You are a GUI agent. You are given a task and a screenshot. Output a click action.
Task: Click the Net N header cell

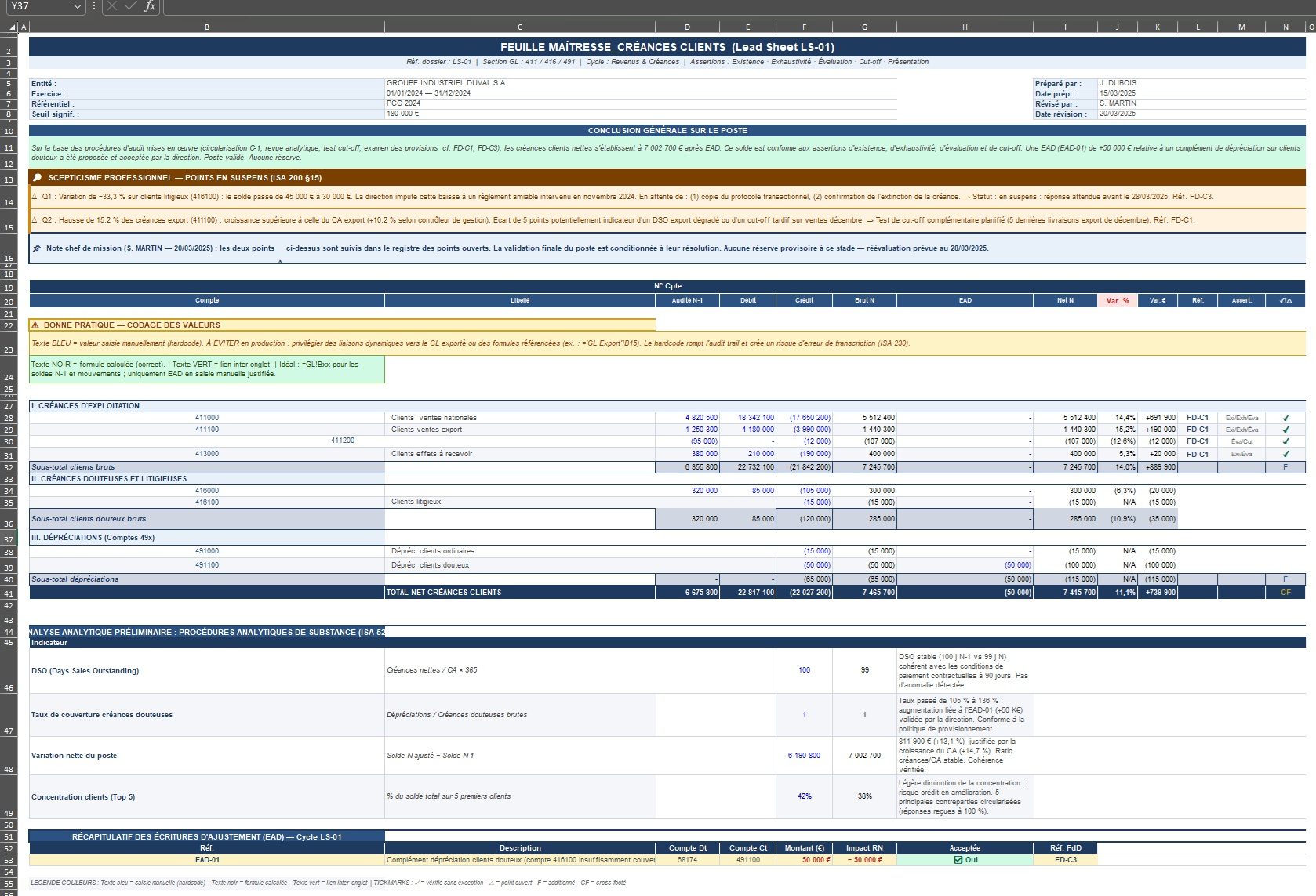click(1065, 301)
